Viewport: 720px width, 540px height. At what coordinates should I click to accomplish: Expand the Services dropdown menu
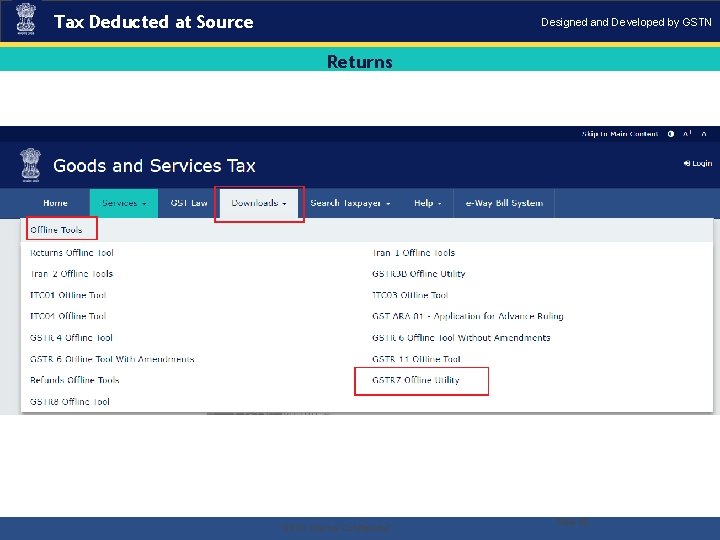point(124,203)
